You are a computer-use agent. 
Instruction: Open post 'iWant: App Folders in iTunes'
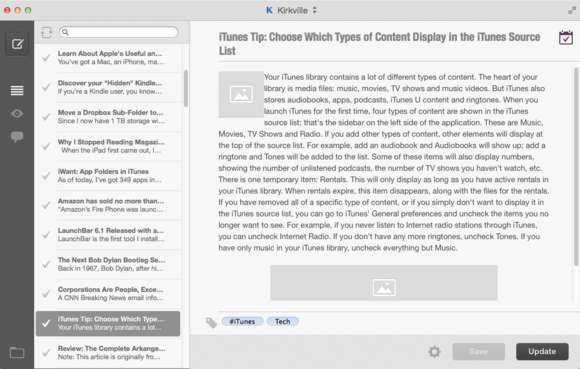pyautogui.click(x=108, y=176)
